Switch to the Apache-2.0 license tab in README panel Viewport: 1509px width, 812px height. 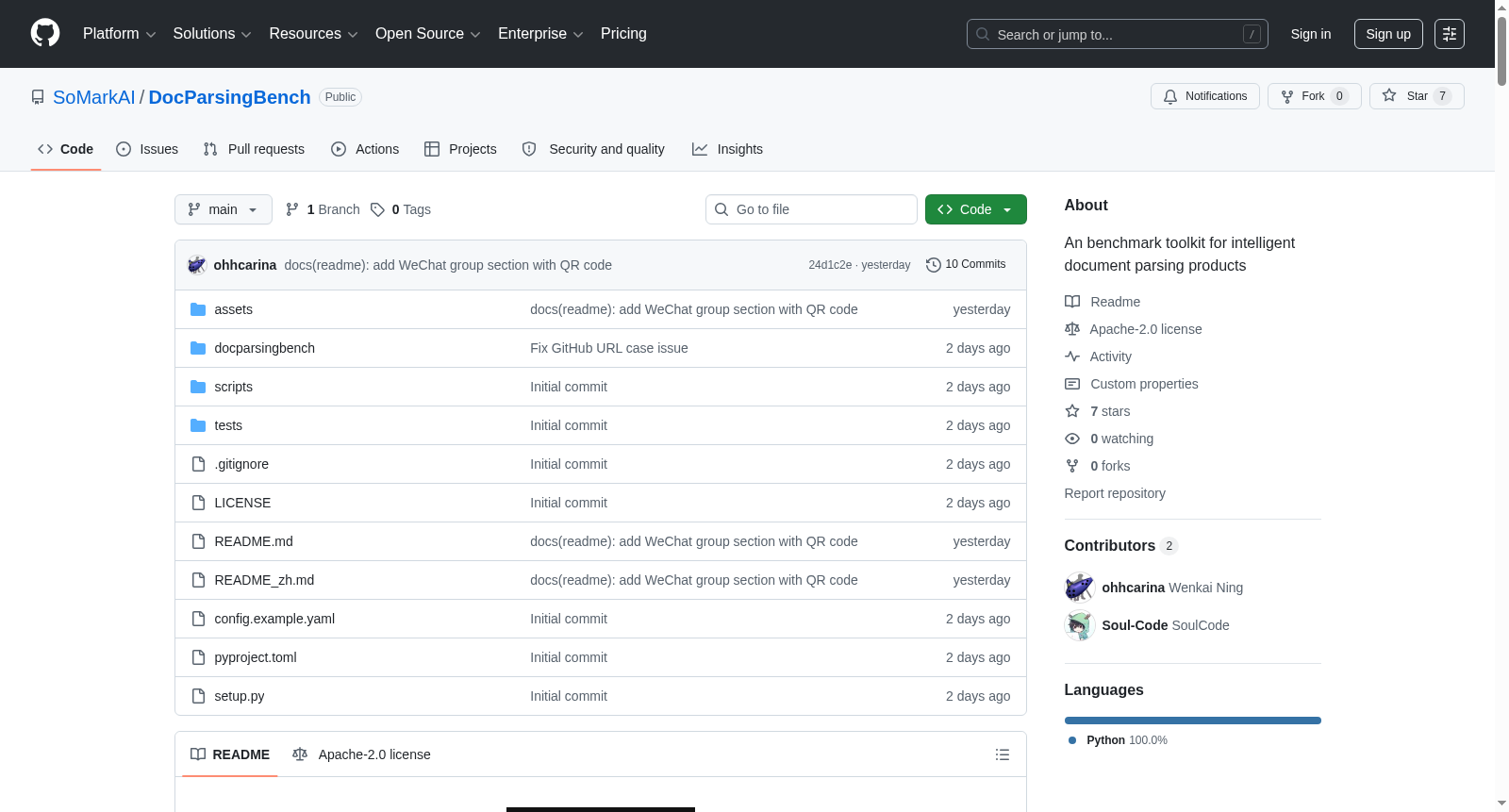pyautogui.click(x=361, y=754)
